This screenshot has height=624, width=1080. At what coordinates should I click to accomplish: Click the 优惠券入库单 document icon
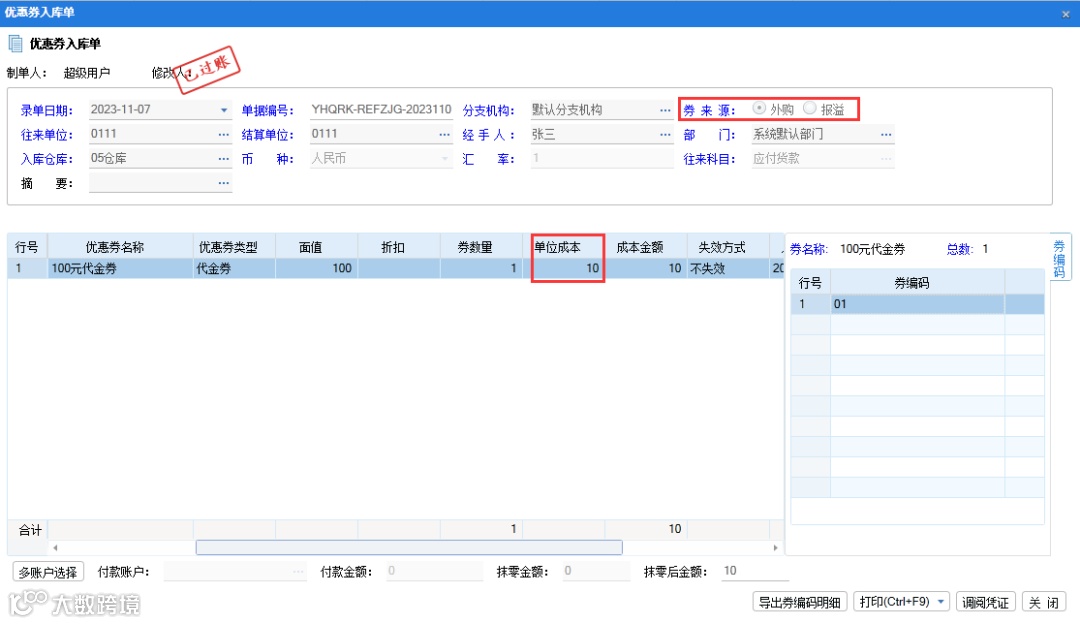click(15, 44)
